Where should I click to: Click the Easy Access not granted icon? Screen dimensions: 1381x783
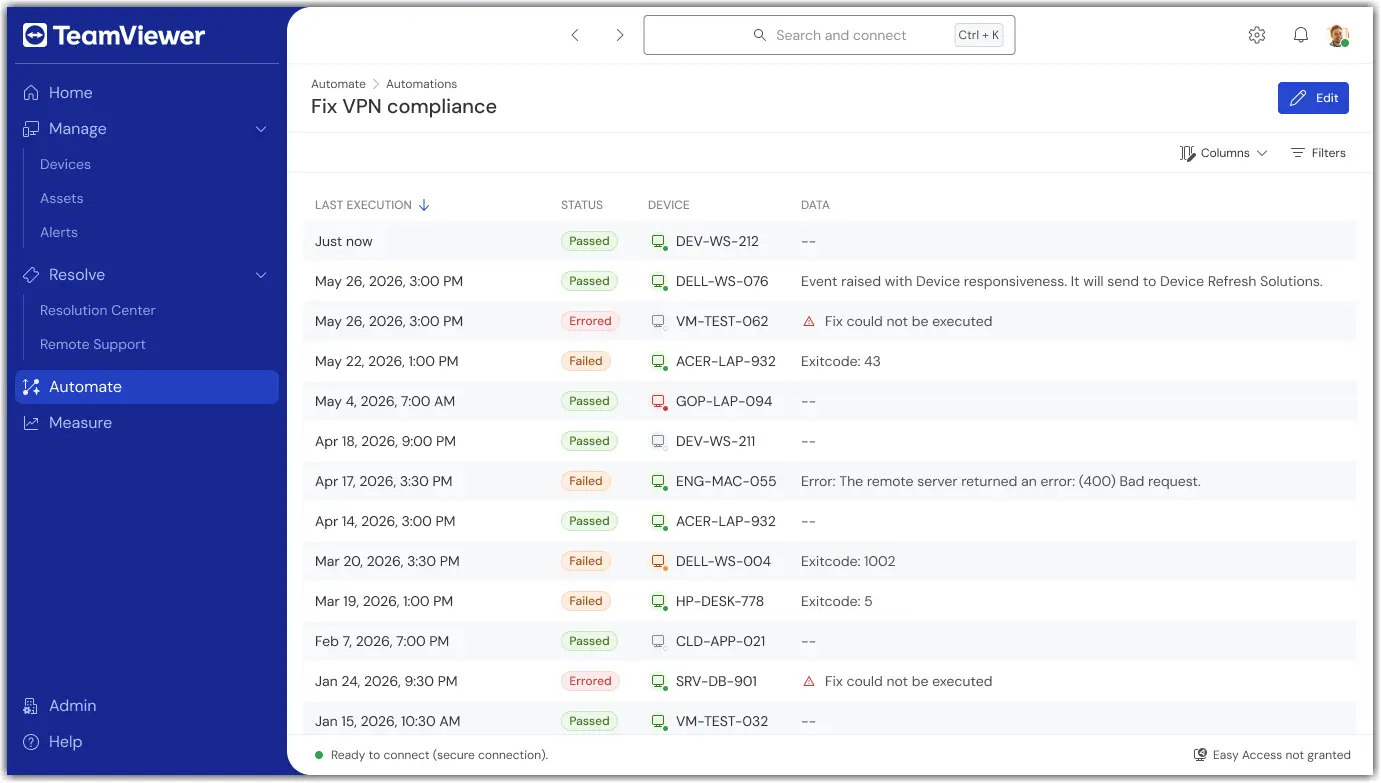[1200, 755]
